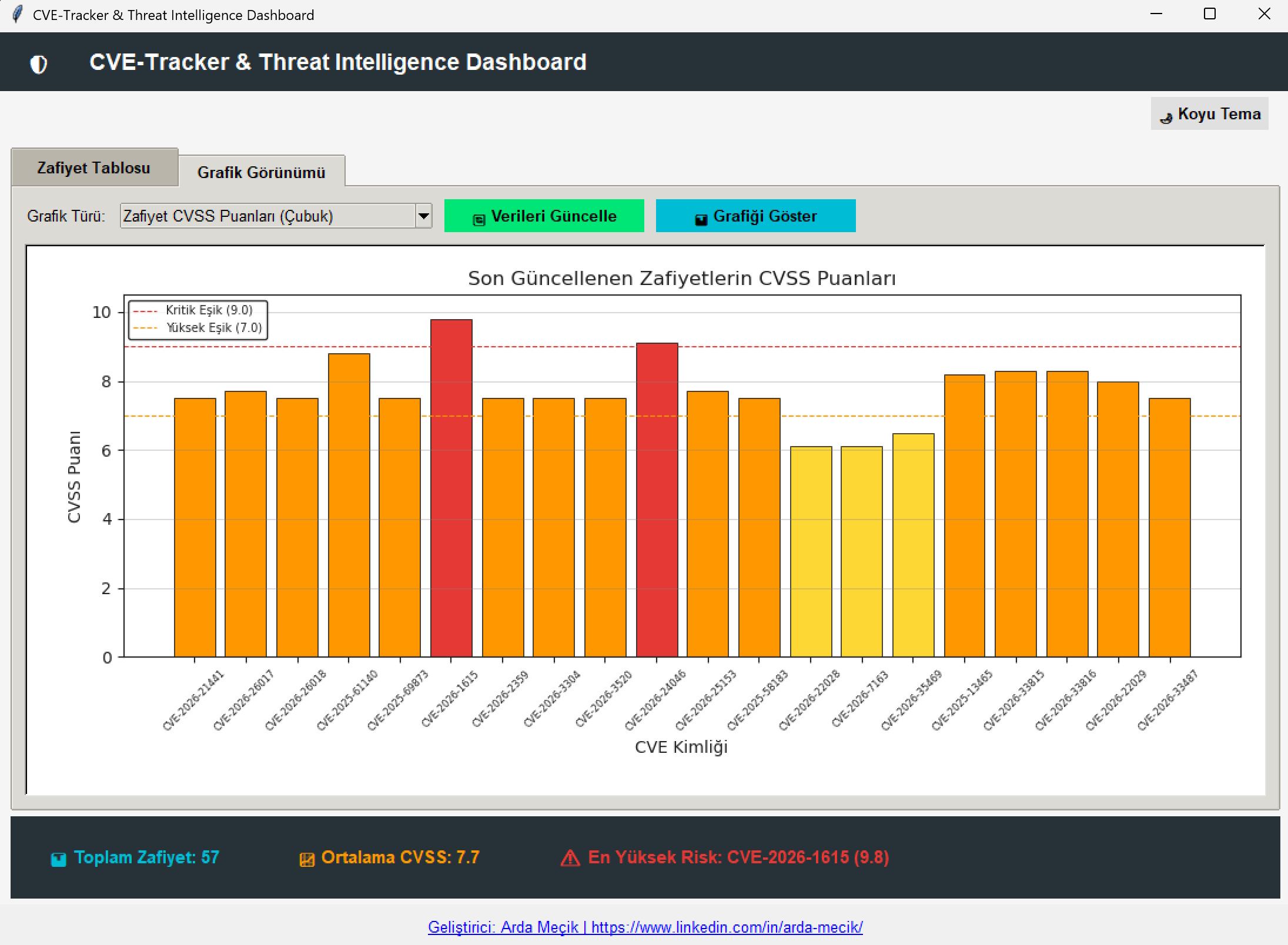Toggle the Koyu Tema dark theme
The width and height of the screenshot is (1288, 945).
click(x=1209, y=113)
